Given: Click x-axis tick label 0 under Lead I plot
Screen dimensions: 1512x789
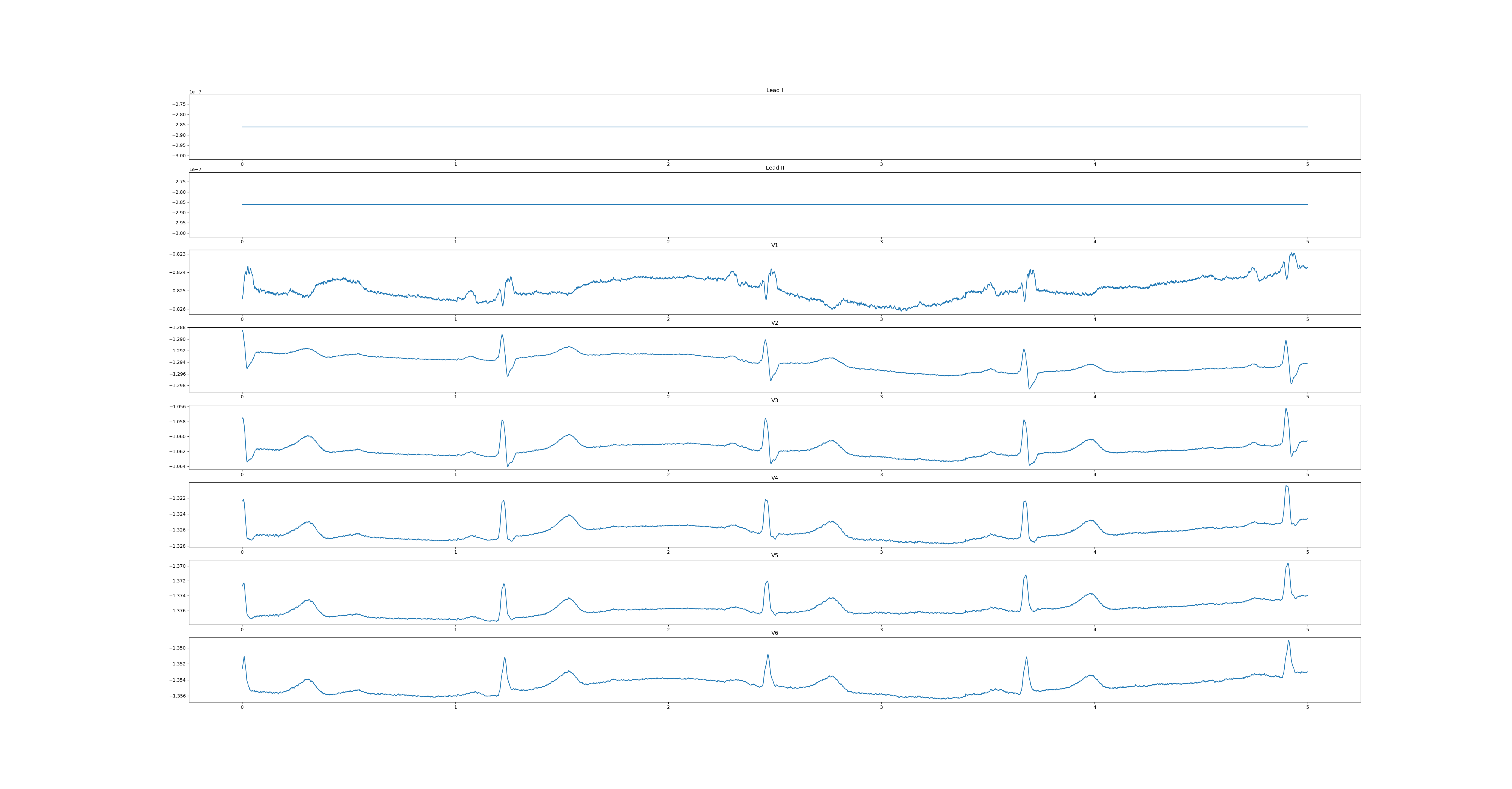Looking at the screenshot, I should [242, 164].
